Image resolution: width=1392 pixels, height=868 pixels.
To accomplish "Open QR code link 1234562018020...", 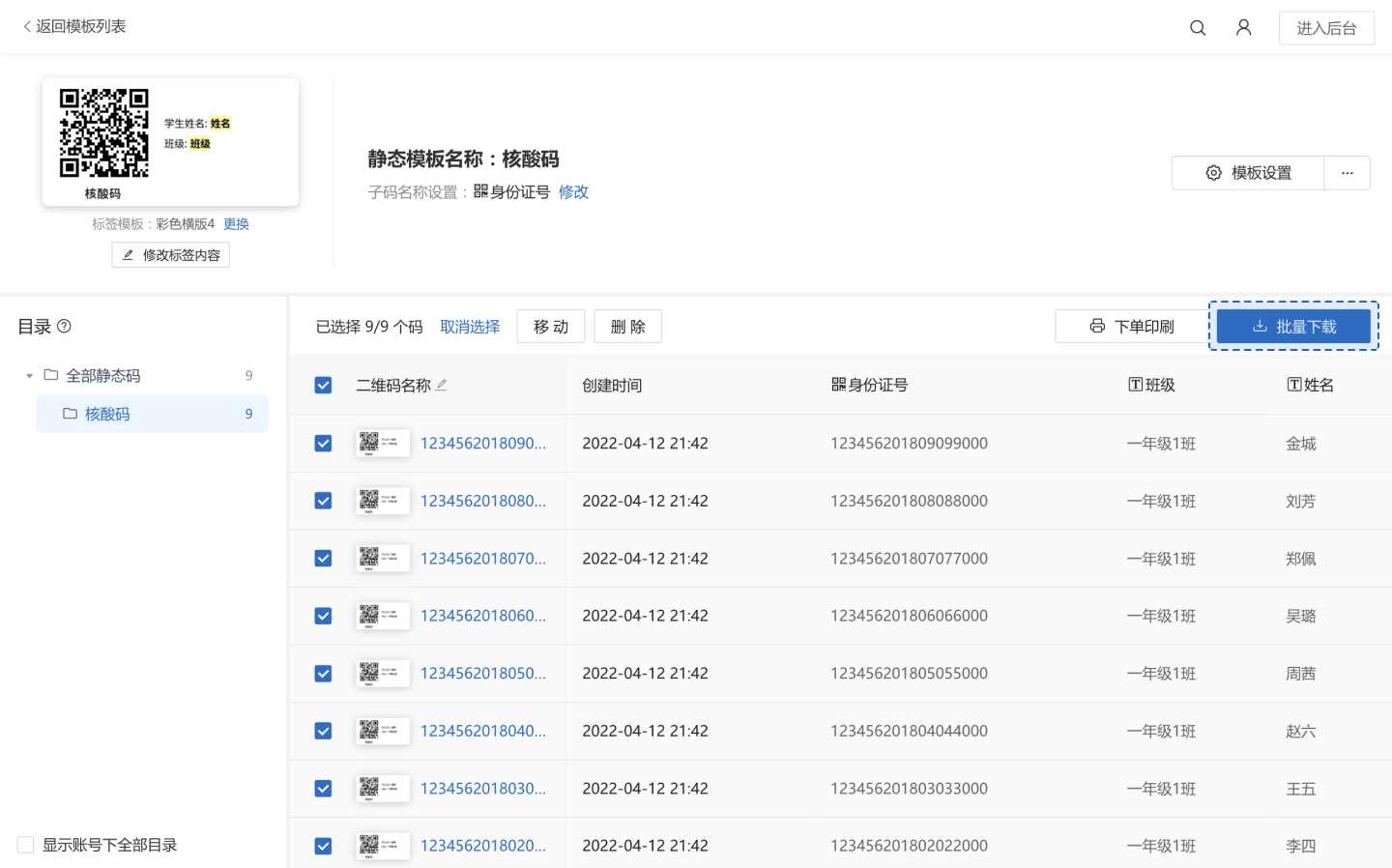I will click(483, 846).
